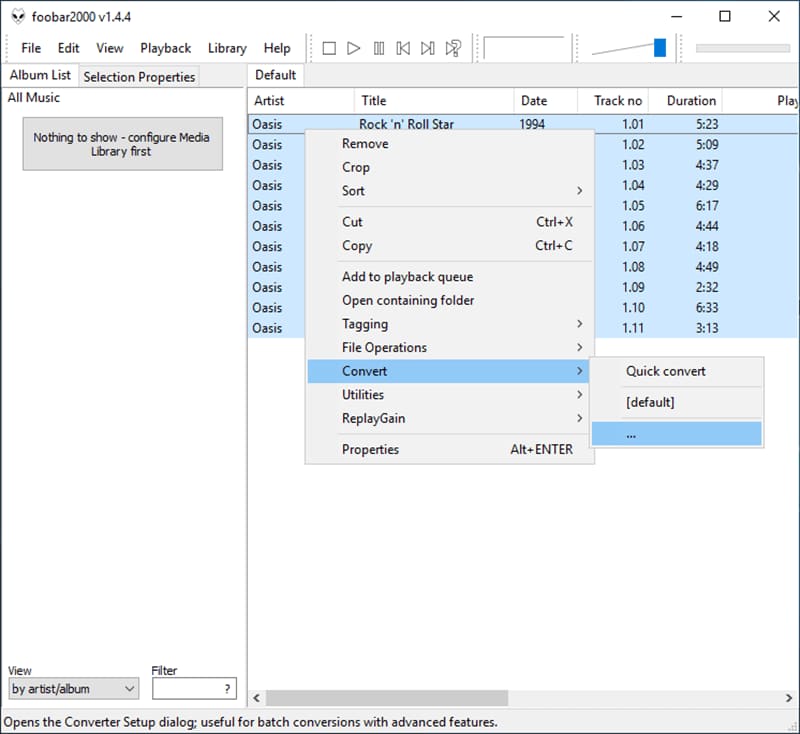Sort by the Duration column header
The width and height of the screenshot is (800, 734).
point(686,100)
